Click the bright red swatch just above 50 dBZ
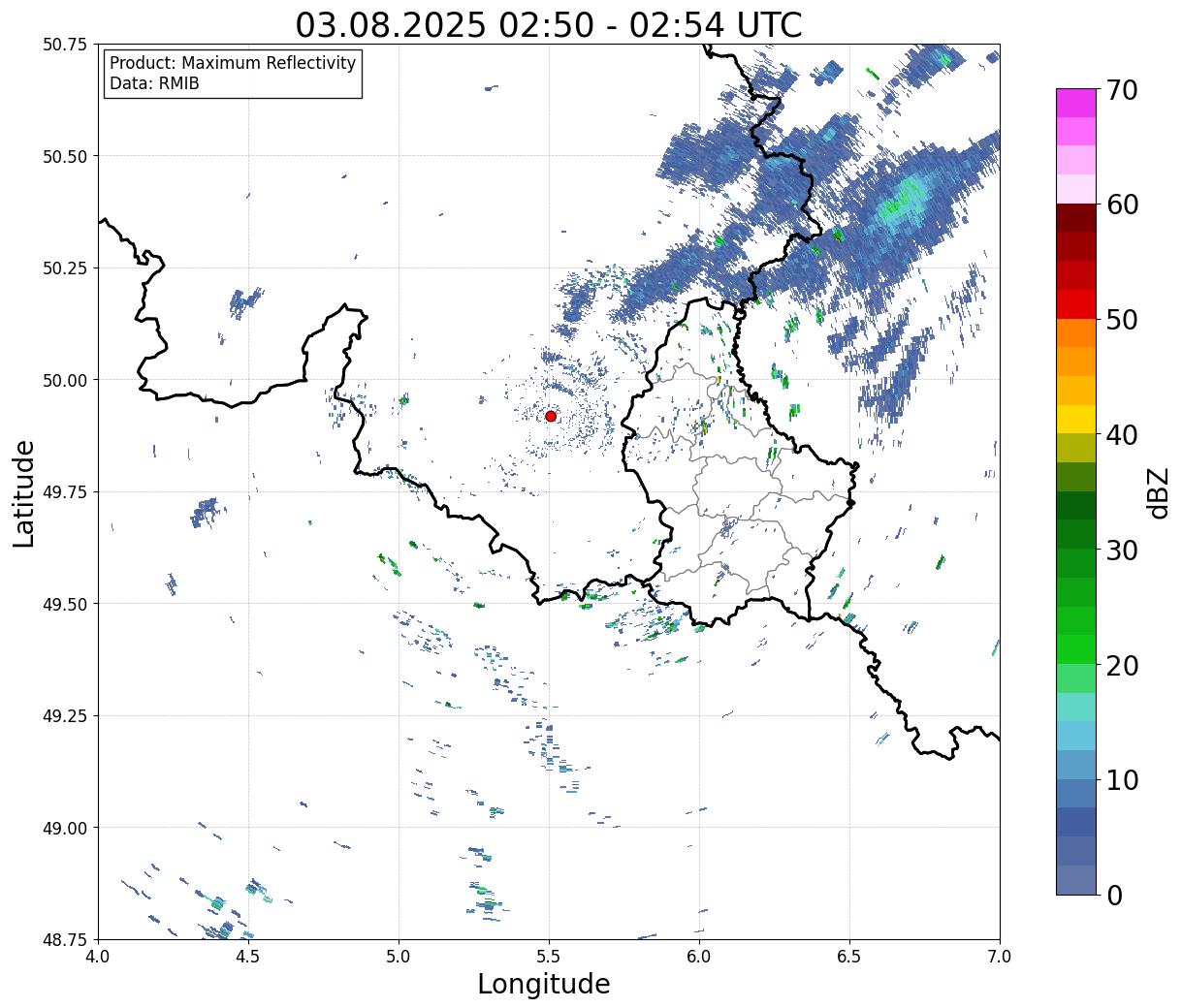This screenshot has height=1008, width=1182. tap(1076, 303)
